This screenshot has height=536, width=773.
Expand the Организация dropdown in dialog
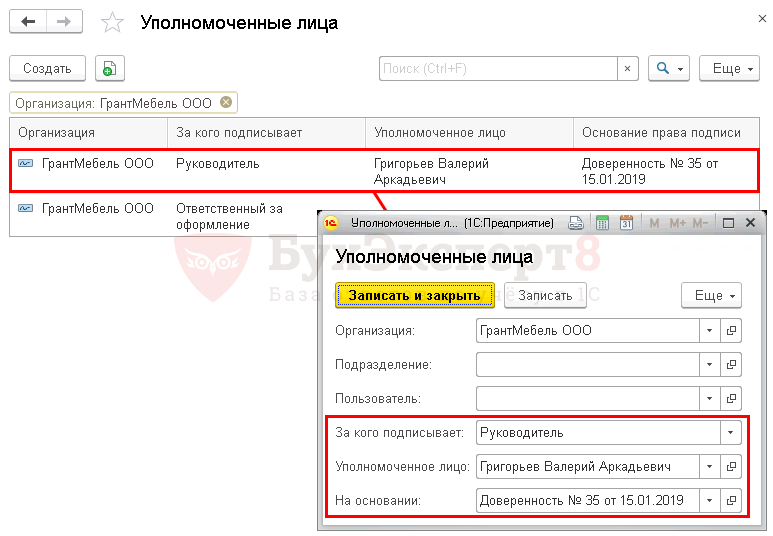pos(709,330)
